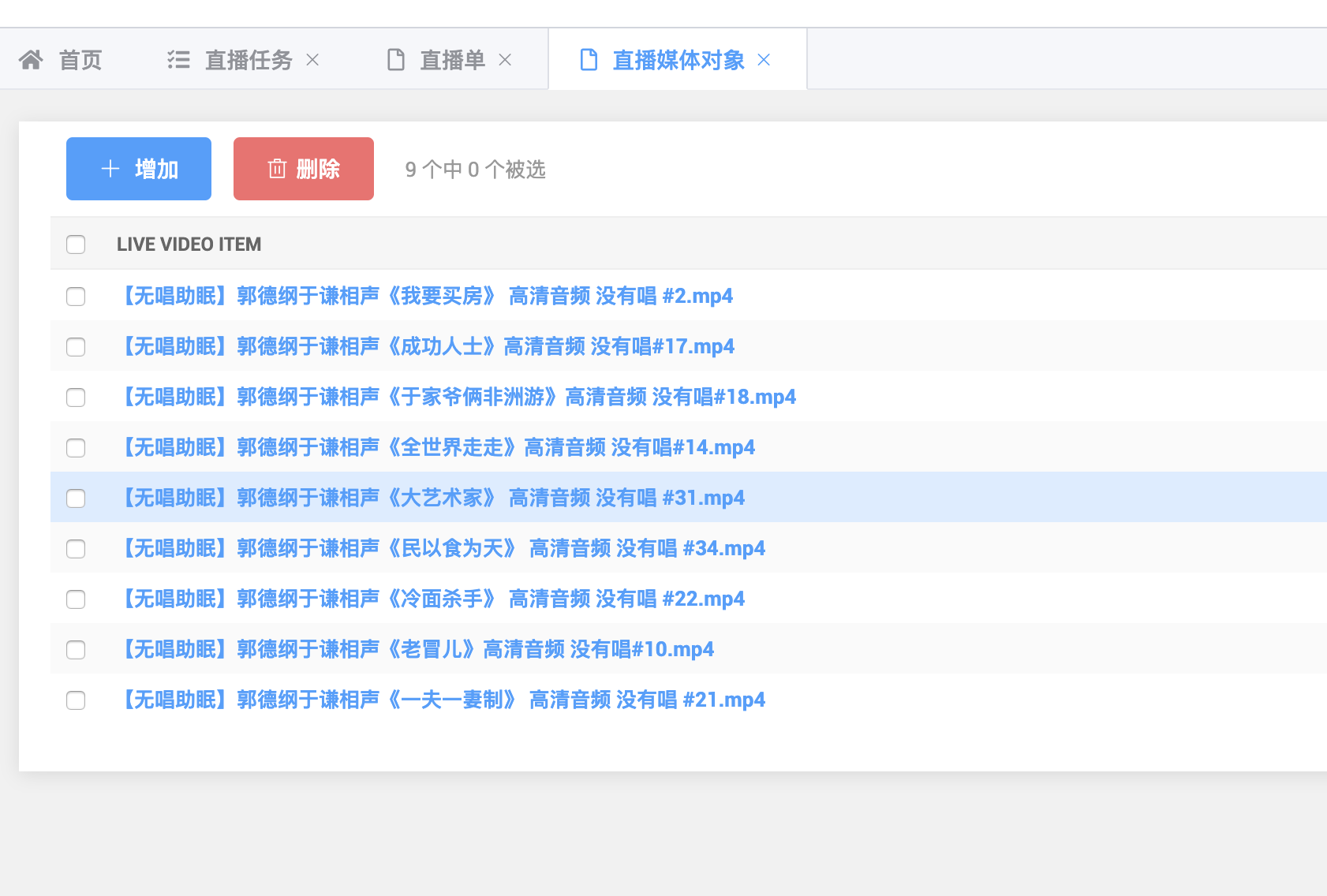Close the 直播任务 tab
1327x896 pixels.
point(312,60)
